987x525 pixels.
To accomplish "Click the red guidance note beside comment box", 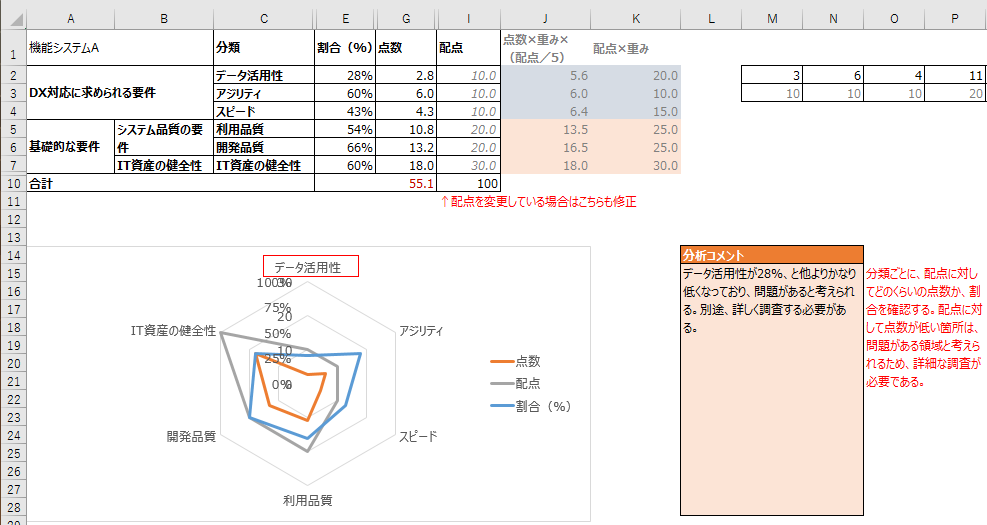I will click(923, 327).
